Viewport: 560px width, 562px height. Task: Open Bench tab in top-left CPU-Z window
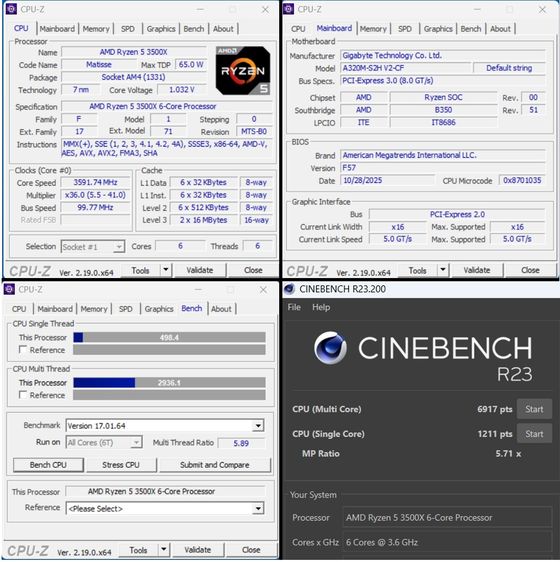pos(194,29)
